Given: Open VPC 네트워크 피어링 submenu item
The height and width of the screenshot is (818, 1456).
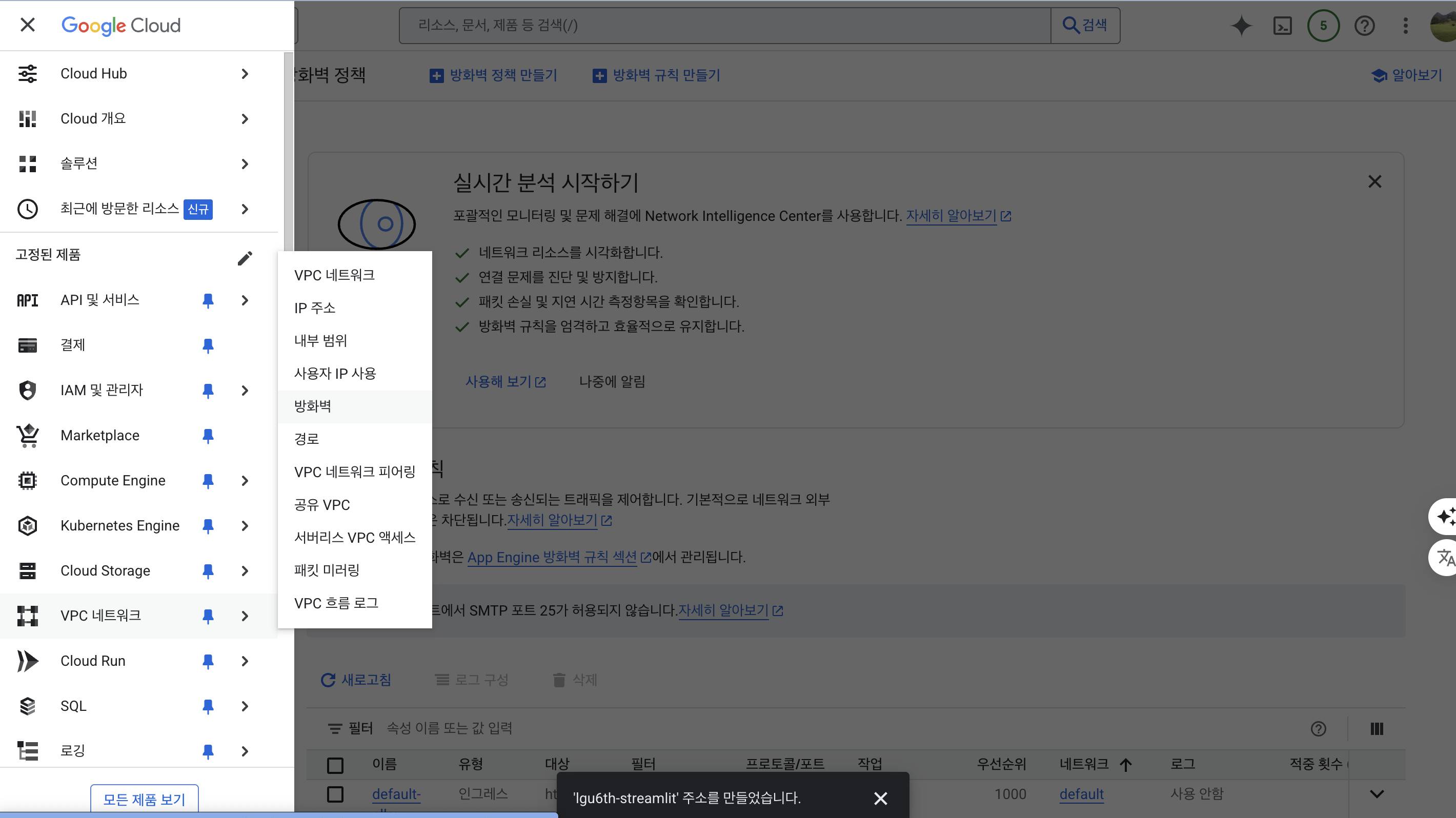Looking at the screenshot, I should click(355, 472).
